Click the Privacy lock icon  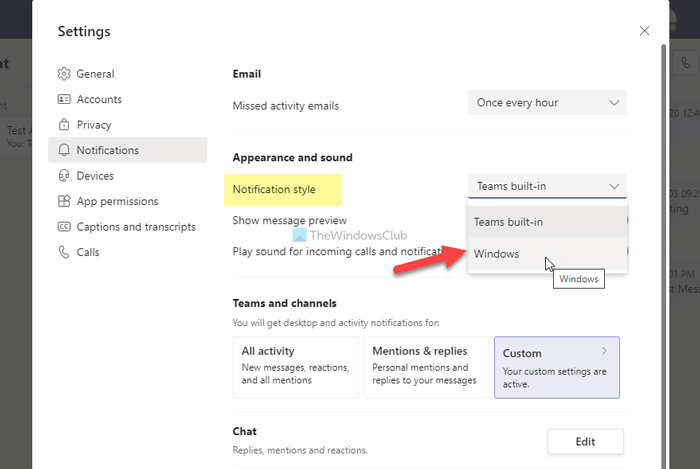point(64,124)
